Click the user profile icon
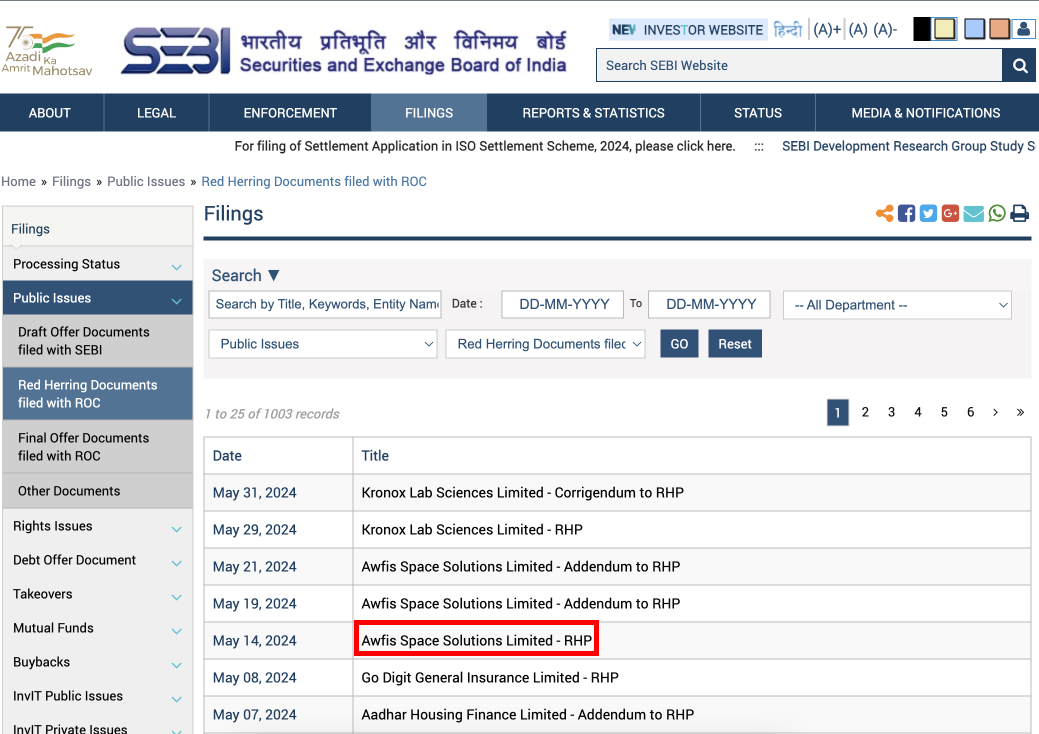 click(x=1023, y=29)
